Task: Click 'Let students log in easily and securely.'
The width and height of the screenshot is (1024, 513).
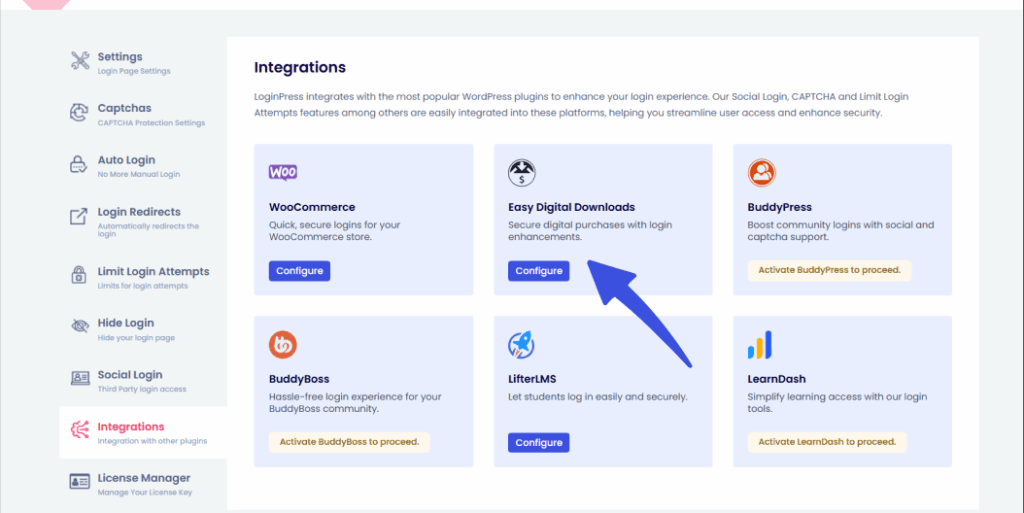Action: [x=598, y=397]
